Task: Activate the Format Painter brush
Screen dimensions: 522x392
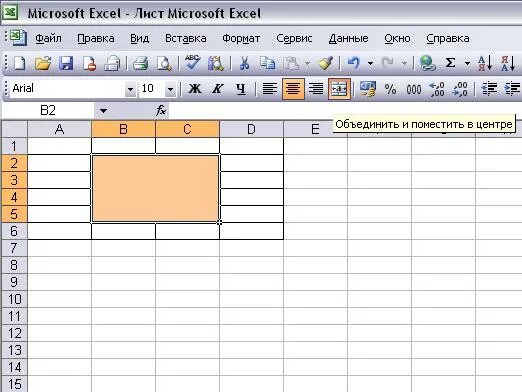Action: (325, 63)
